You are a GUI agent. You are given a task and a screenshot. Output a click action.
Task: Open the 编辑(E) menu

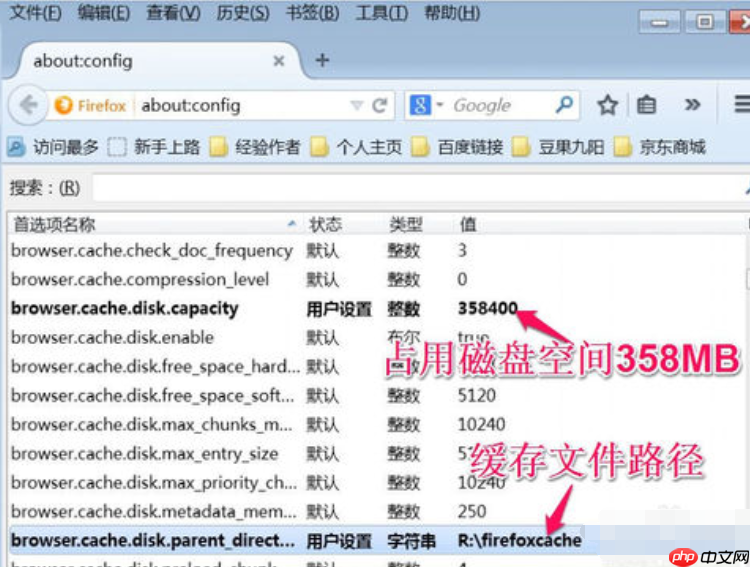(104, 13)
